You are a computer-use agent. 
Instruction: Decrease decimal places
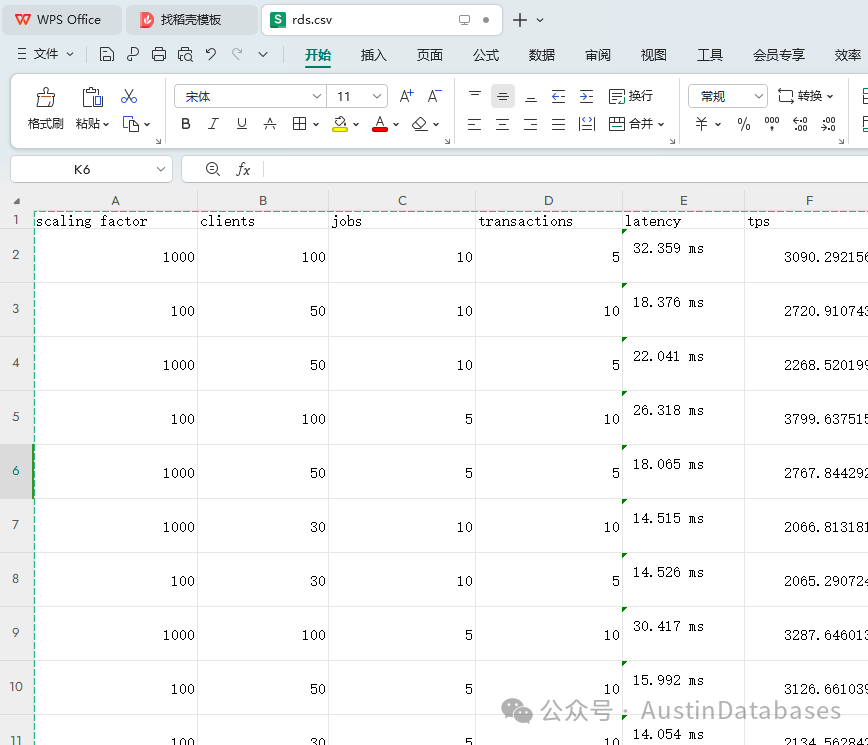click(828, 124)
